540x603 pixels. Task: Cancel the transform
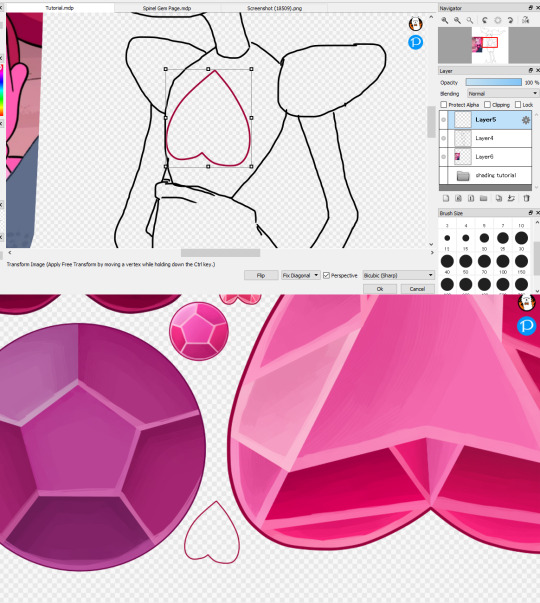tap(417, 289)
